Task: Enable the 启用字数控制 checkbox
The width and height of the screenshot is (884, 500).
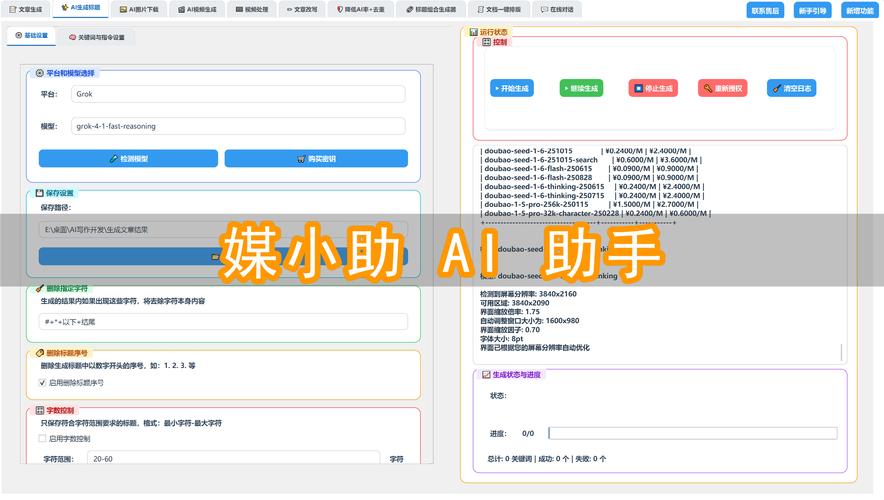Action: [x=42, y=438]
